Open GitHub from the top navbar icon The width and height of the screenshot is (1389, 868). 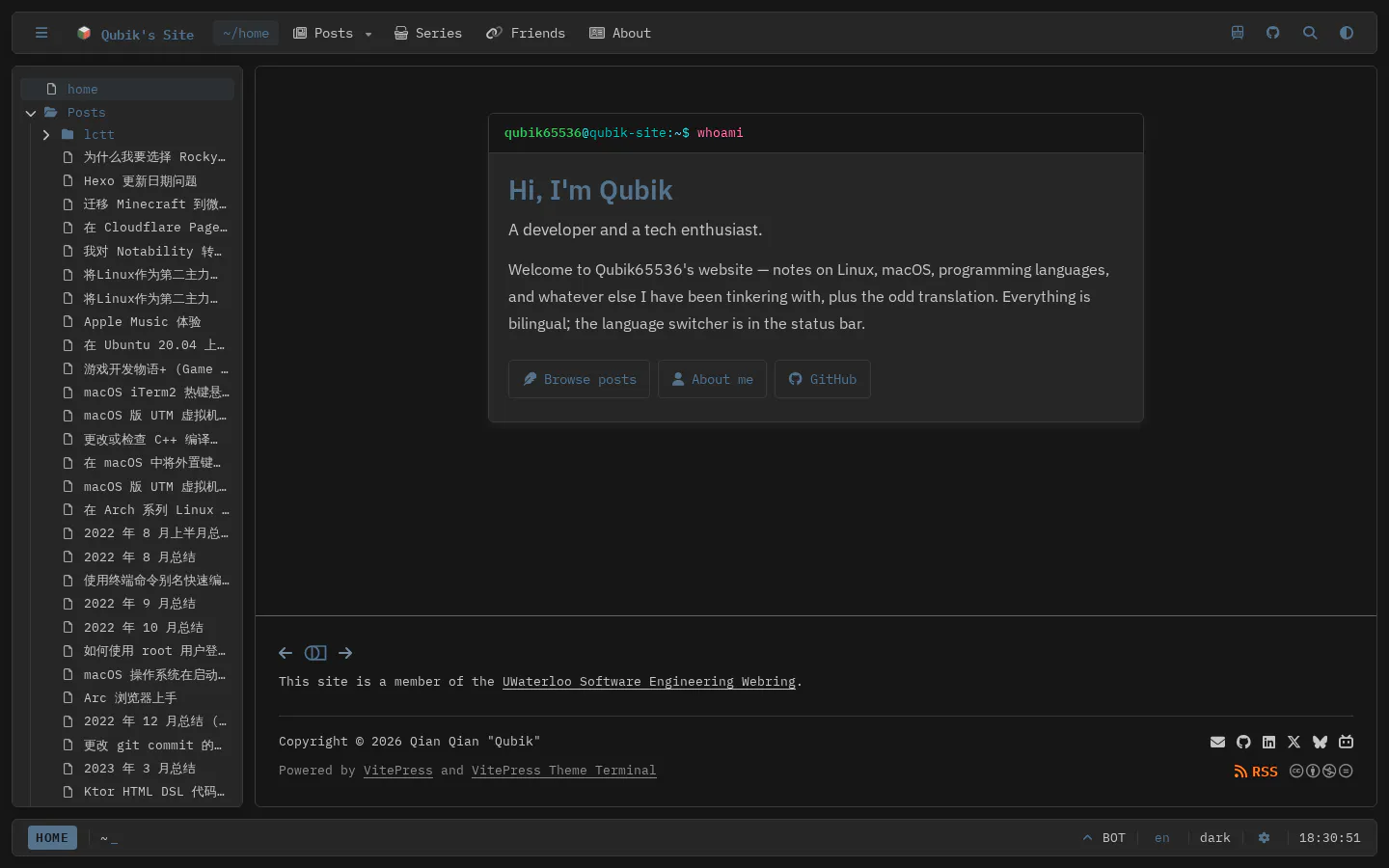1273,33
